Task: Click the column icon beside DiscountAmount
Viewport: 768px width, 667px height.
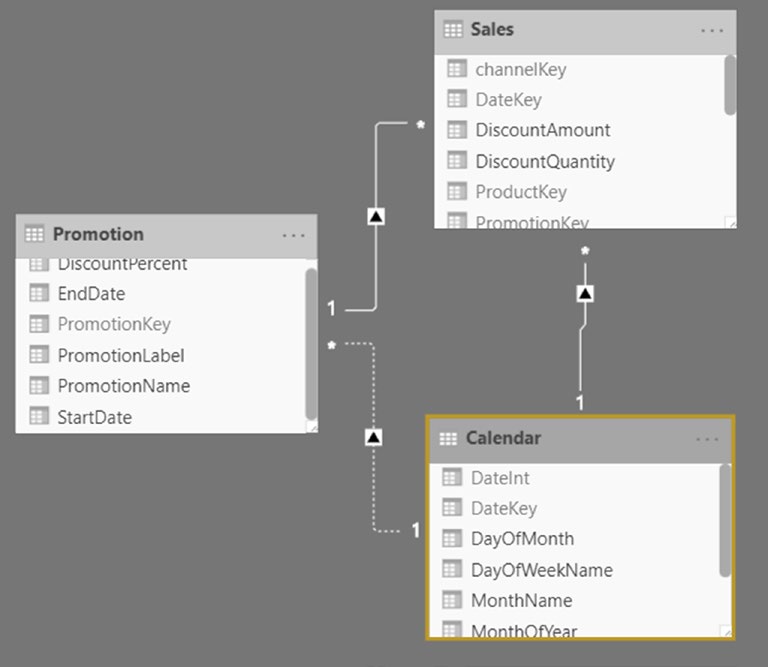Action: 456,130
